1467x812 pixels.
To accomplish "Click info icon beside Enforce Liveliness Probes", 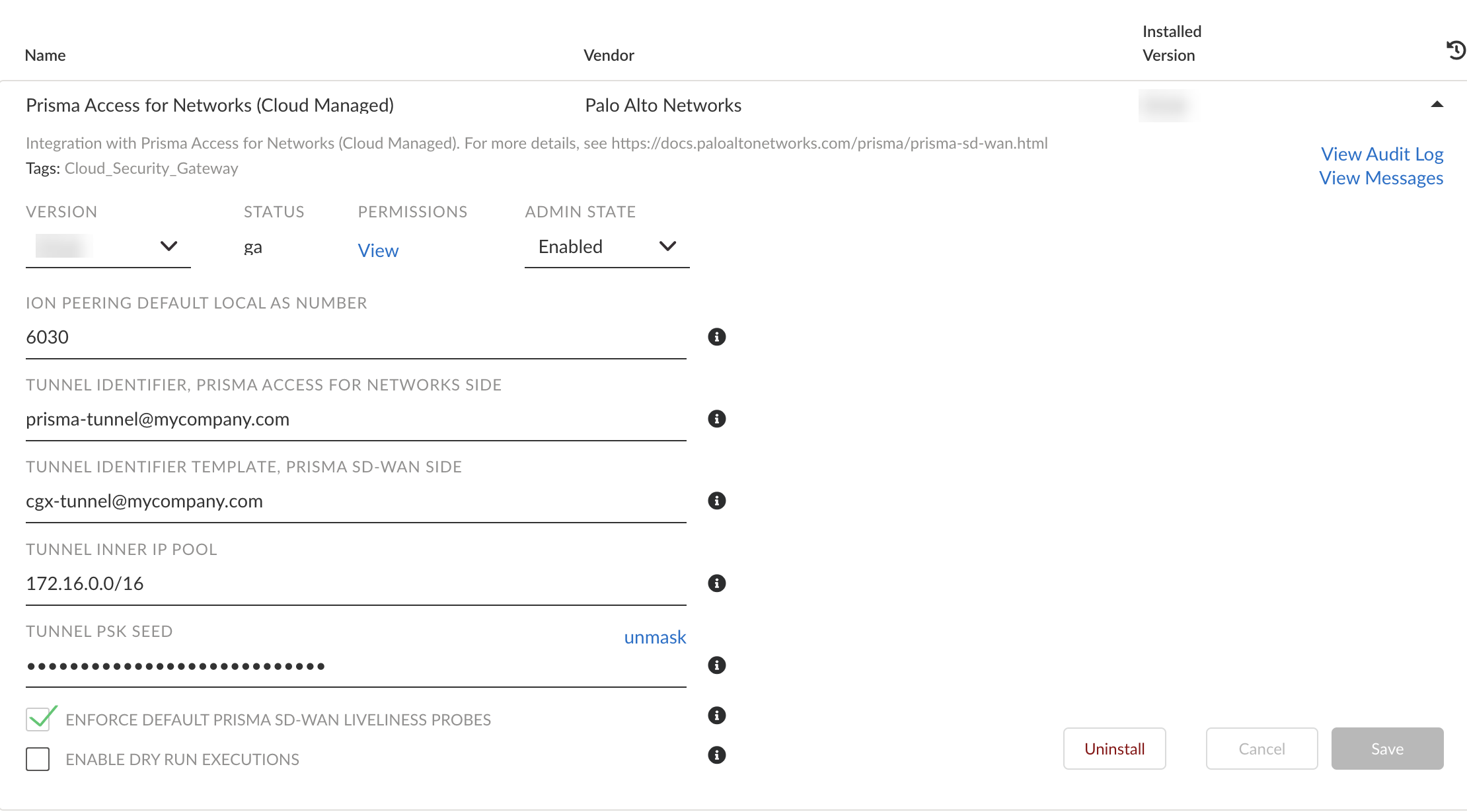I will click(716, 716).
